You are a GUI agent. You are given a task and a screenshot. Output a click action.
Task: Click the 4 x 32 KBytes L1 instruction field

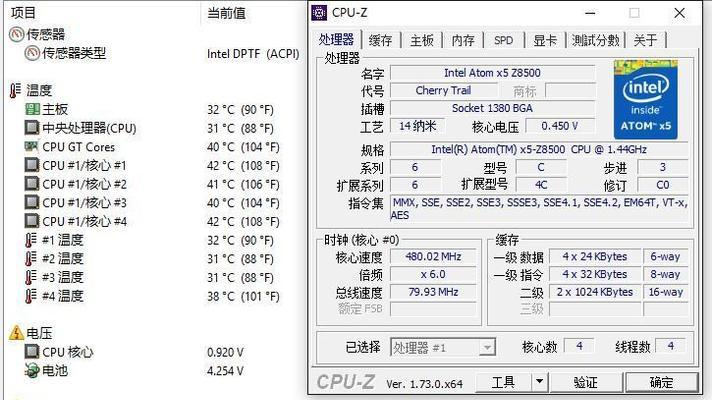click(x=595, y=274)
